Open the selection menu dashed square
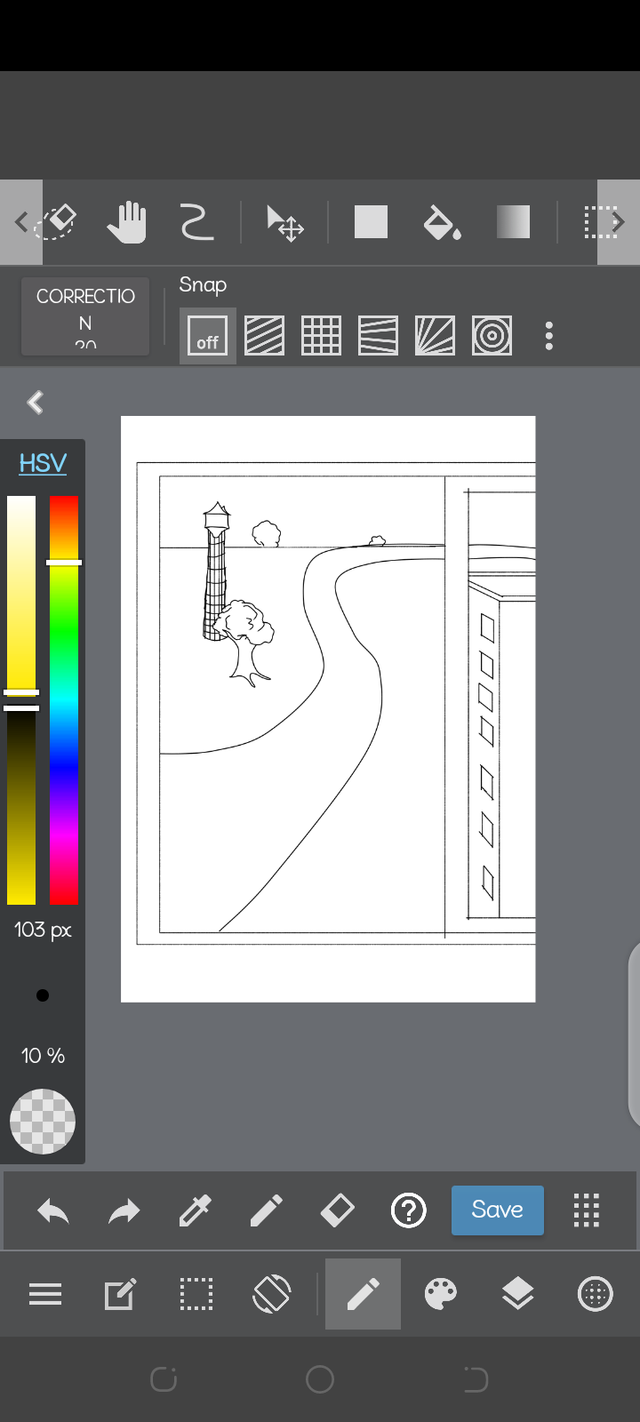The image size is (640, 1422). (x=196, y=1294)
